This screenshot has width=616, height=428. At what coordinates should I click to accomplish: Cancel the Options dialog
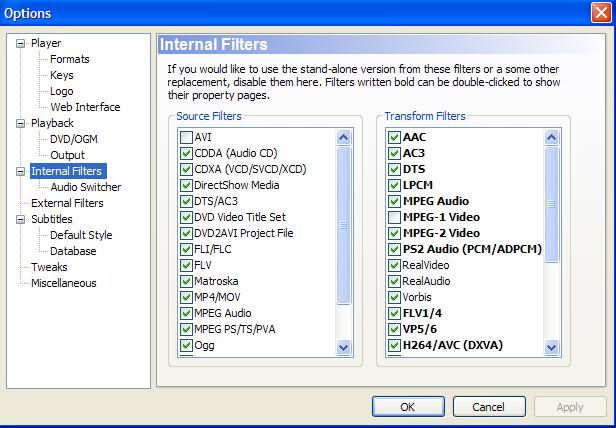click(489, 407)
